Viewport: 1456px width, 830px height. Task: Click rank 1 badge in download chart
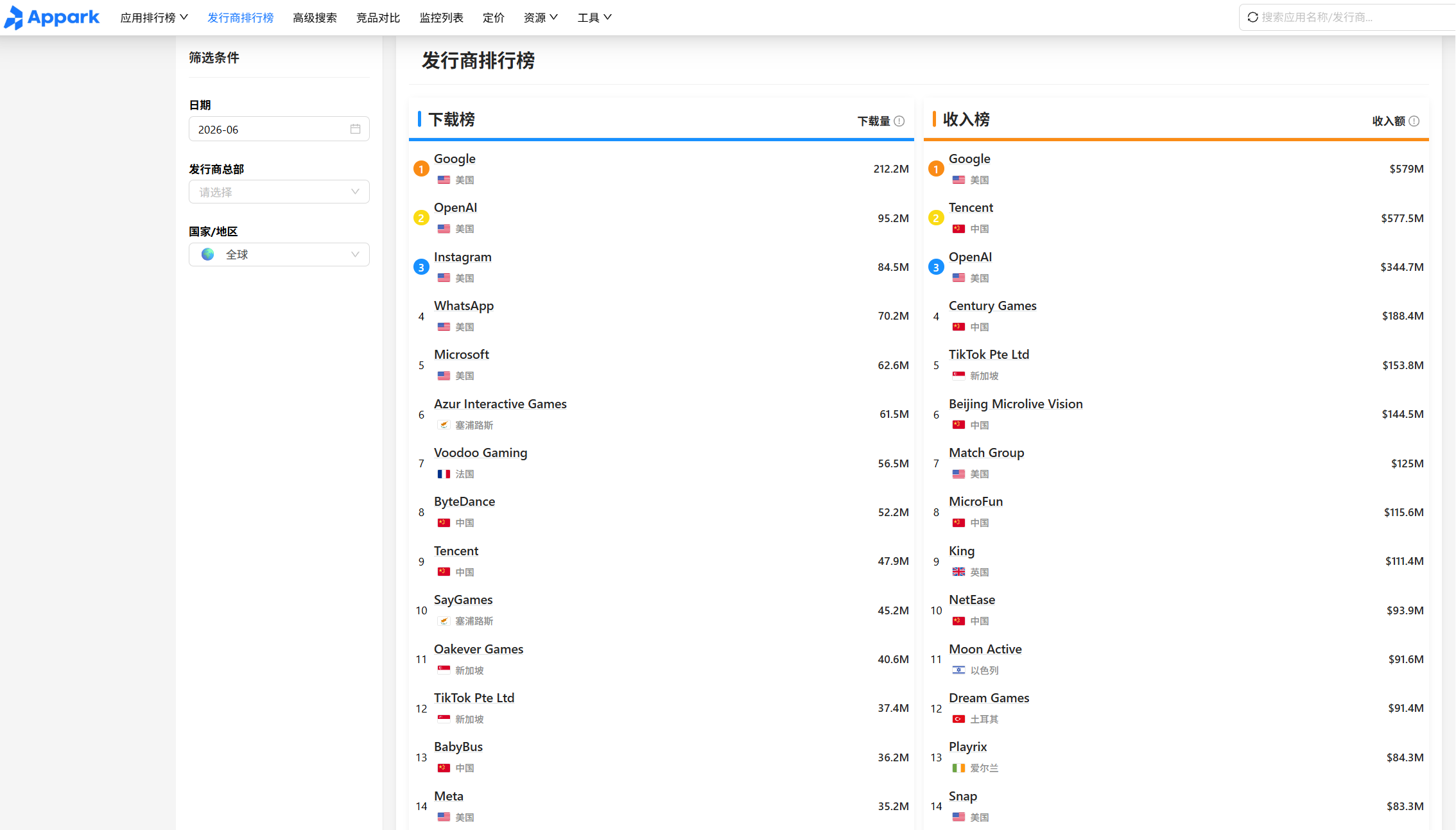(x=421, y=169)
